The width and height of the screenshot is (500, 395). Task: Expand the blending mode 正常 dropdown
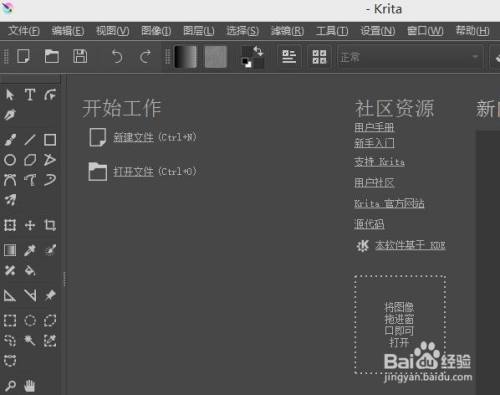coord(410,57)
